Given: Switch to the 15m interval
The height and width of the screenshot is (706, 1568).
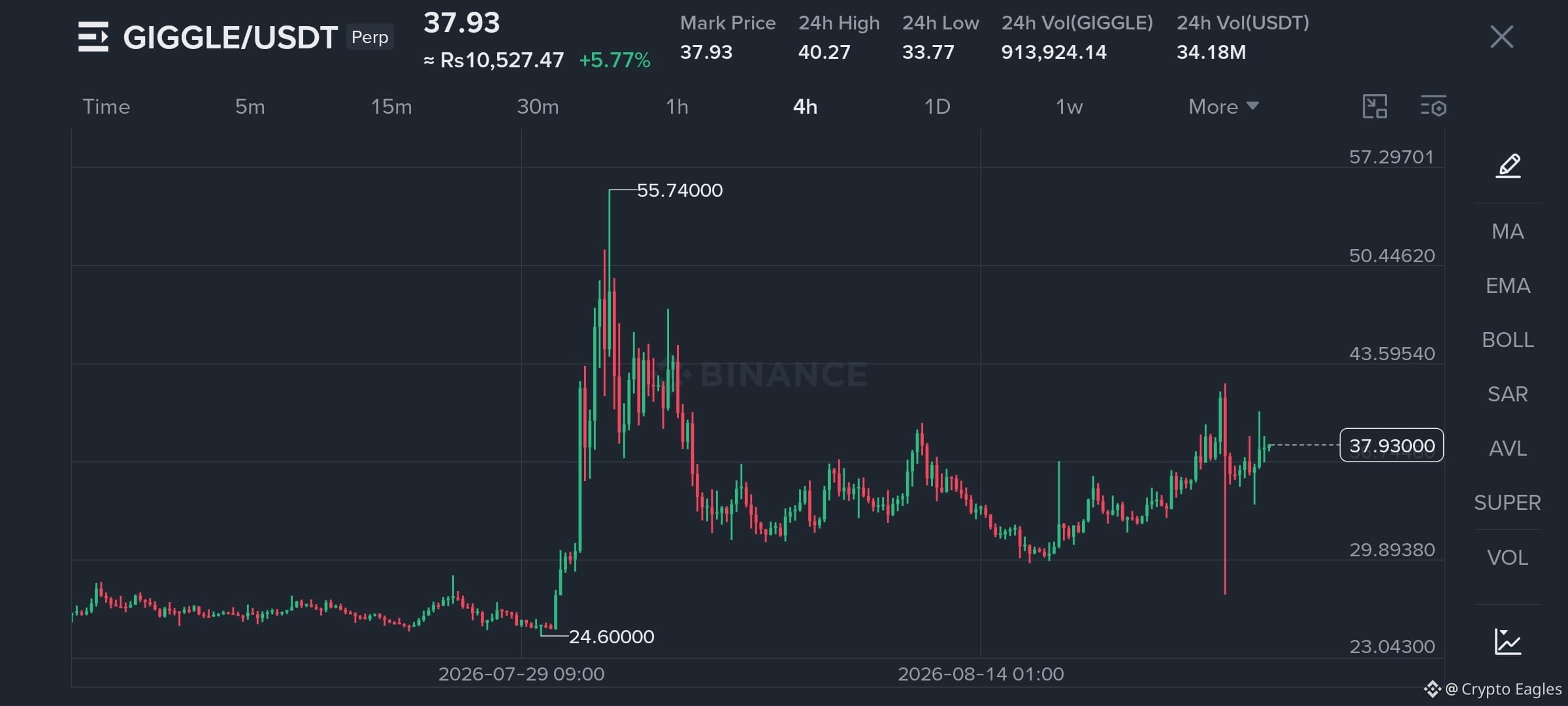Looking at the screenshot, I should [391, 107].
